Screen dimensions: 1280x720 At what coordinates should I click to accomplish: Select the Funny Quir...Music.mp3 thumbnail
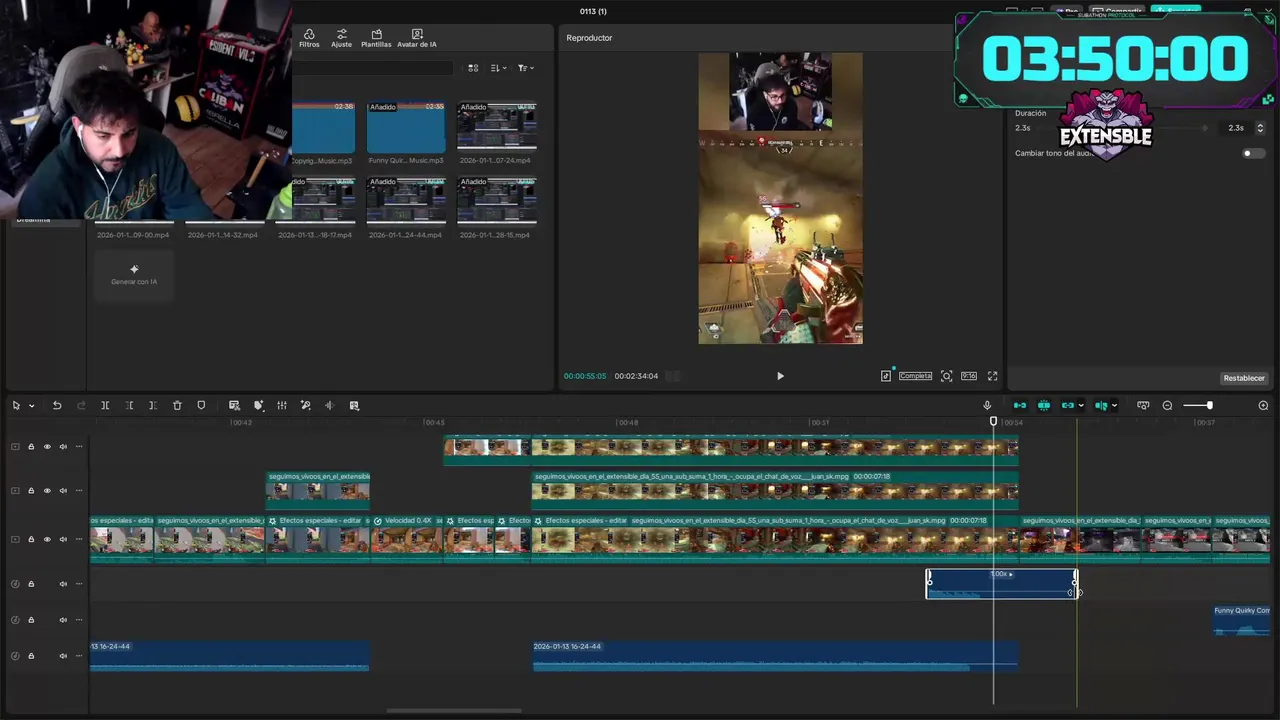pyautogui.click(x=406, y=127)
